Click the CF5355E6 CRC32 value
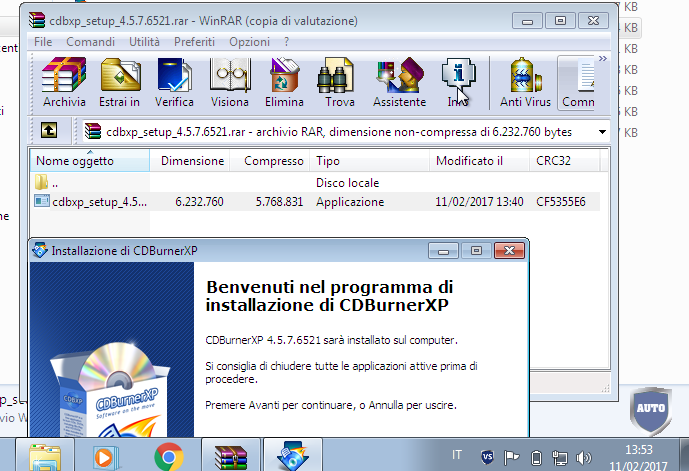The image size is (689, 471). coord(561,202)
